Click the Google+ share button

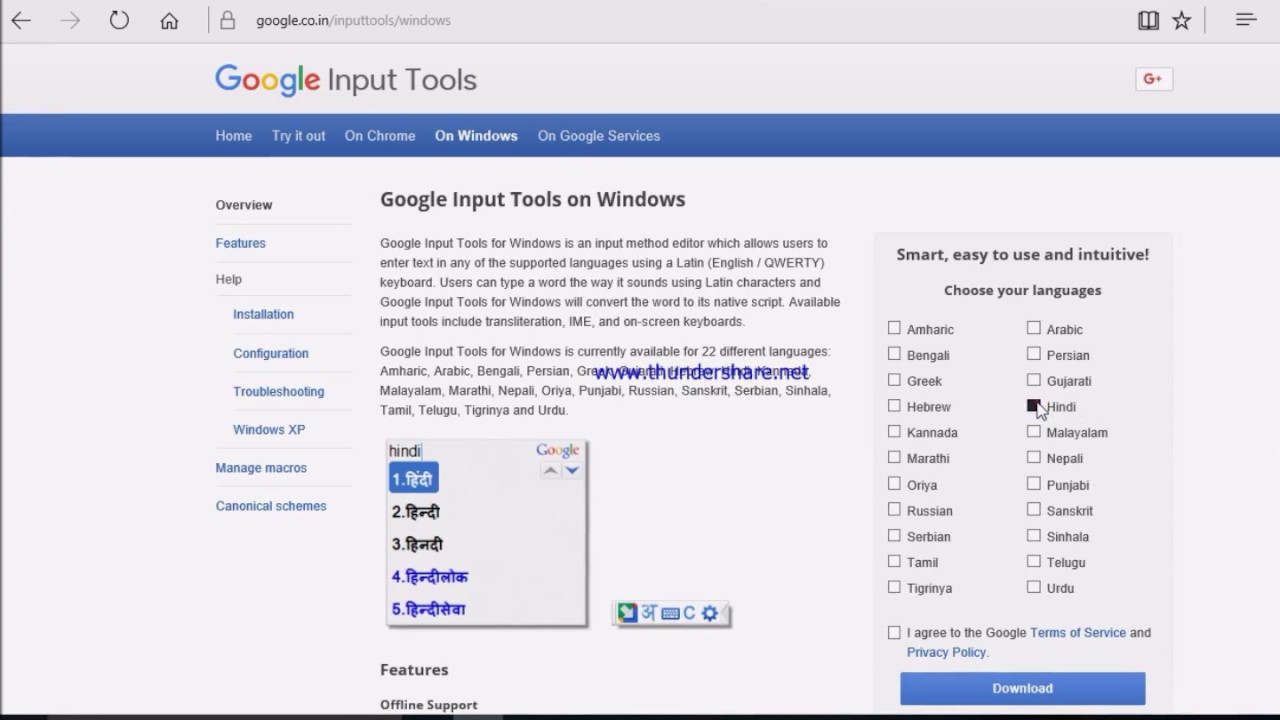point(1153,79)
